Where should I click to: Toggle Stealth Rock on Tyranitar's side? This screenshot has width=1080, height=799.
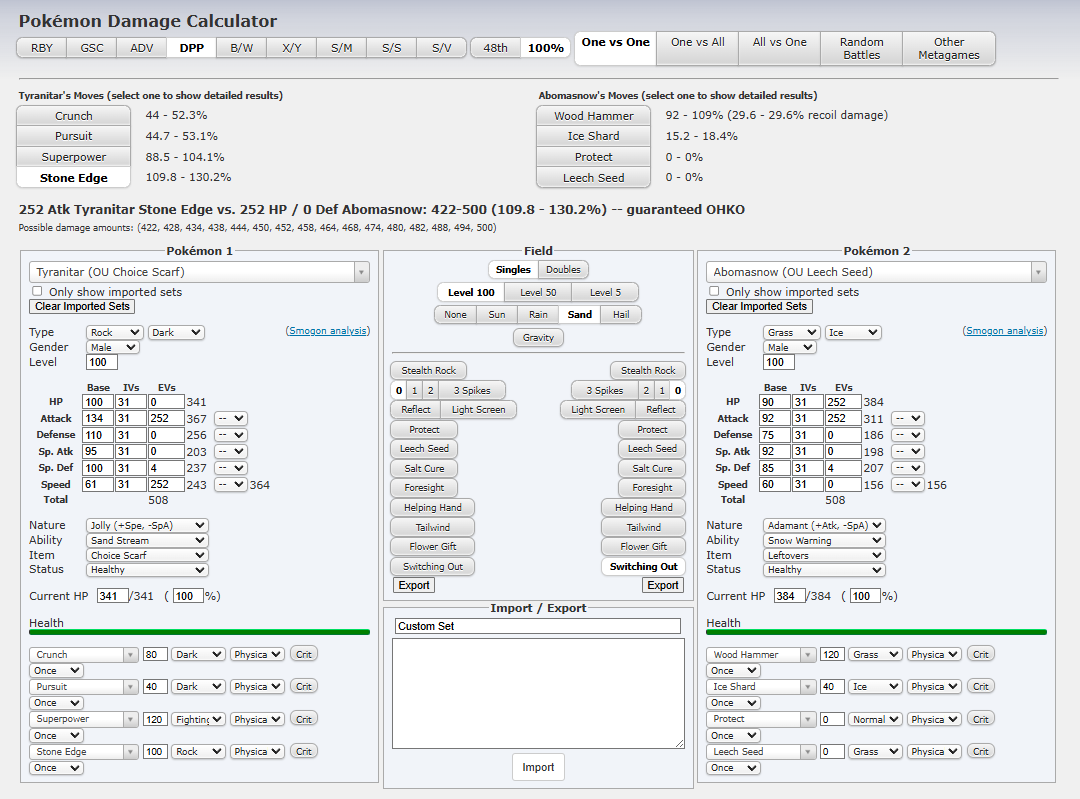pyautogui.click(x=428, y=370)
